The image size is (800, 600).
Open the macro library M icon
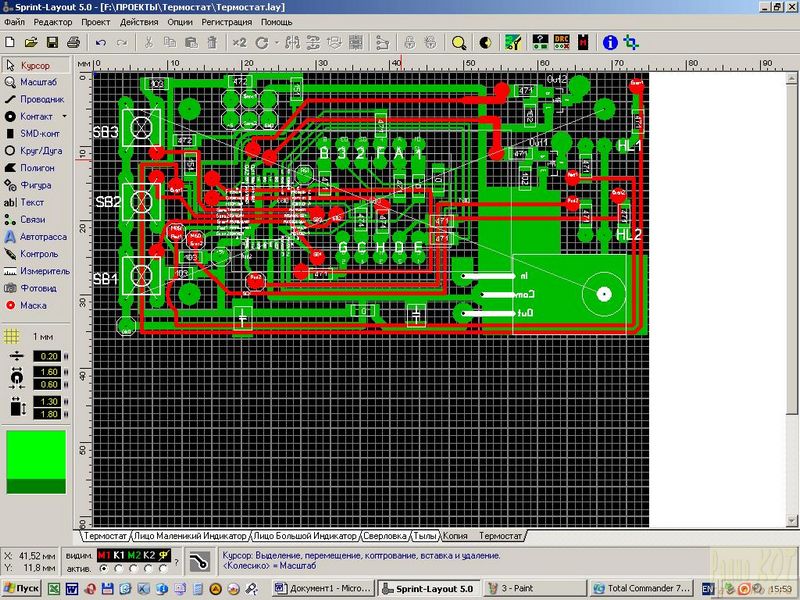click(x=583, y=42)
